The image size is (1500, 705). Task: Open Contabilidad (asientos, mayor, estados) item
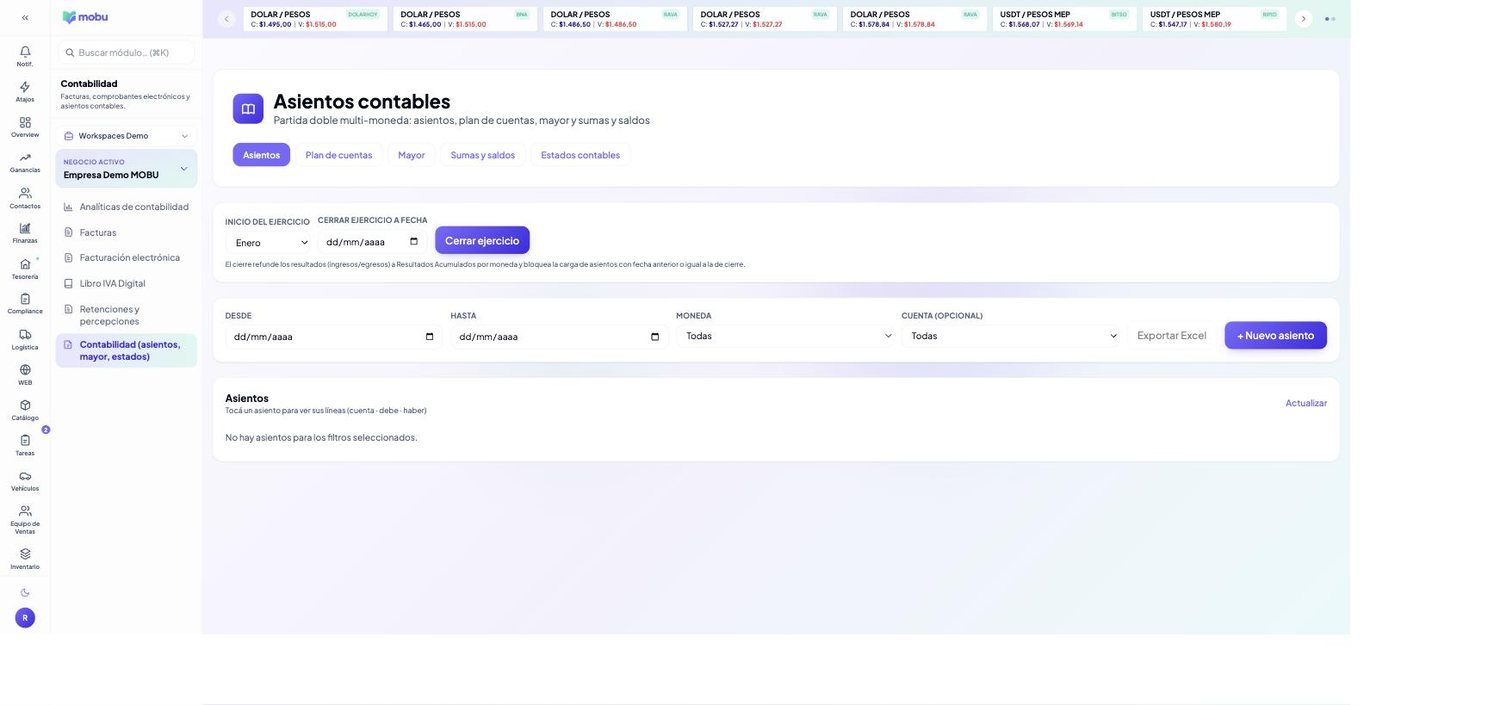126,350
